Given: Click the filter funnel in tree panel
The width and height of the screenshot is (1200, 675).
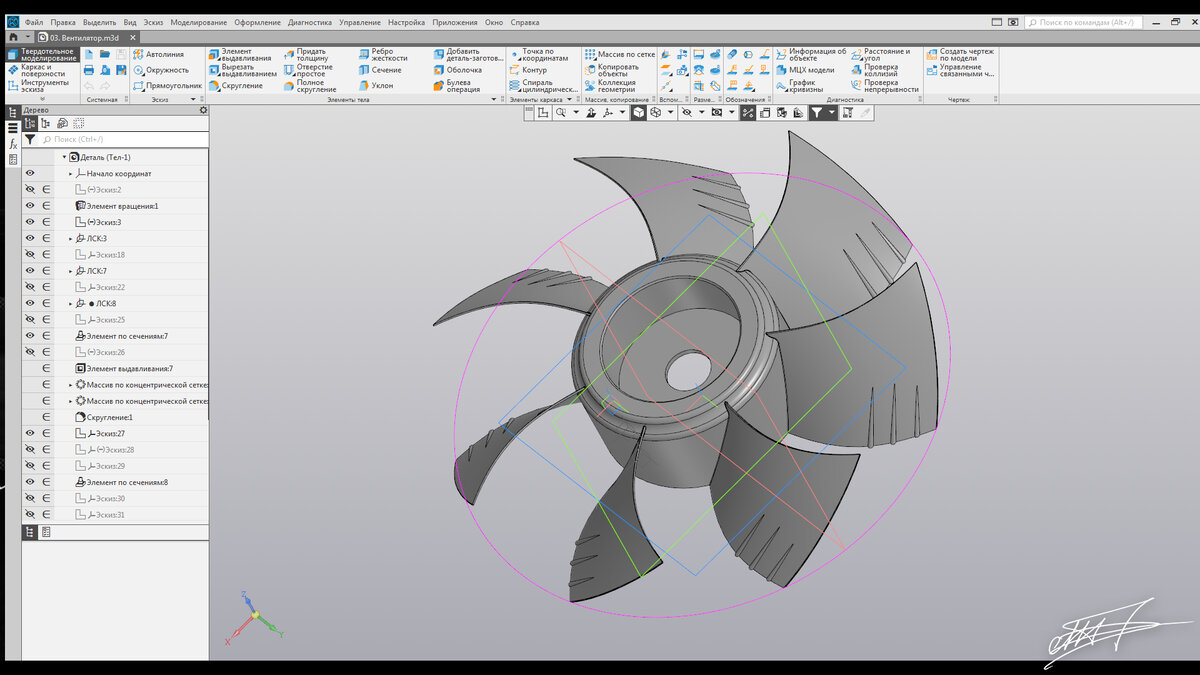Looking at the screenshot, I should click(x=30, y=140).
